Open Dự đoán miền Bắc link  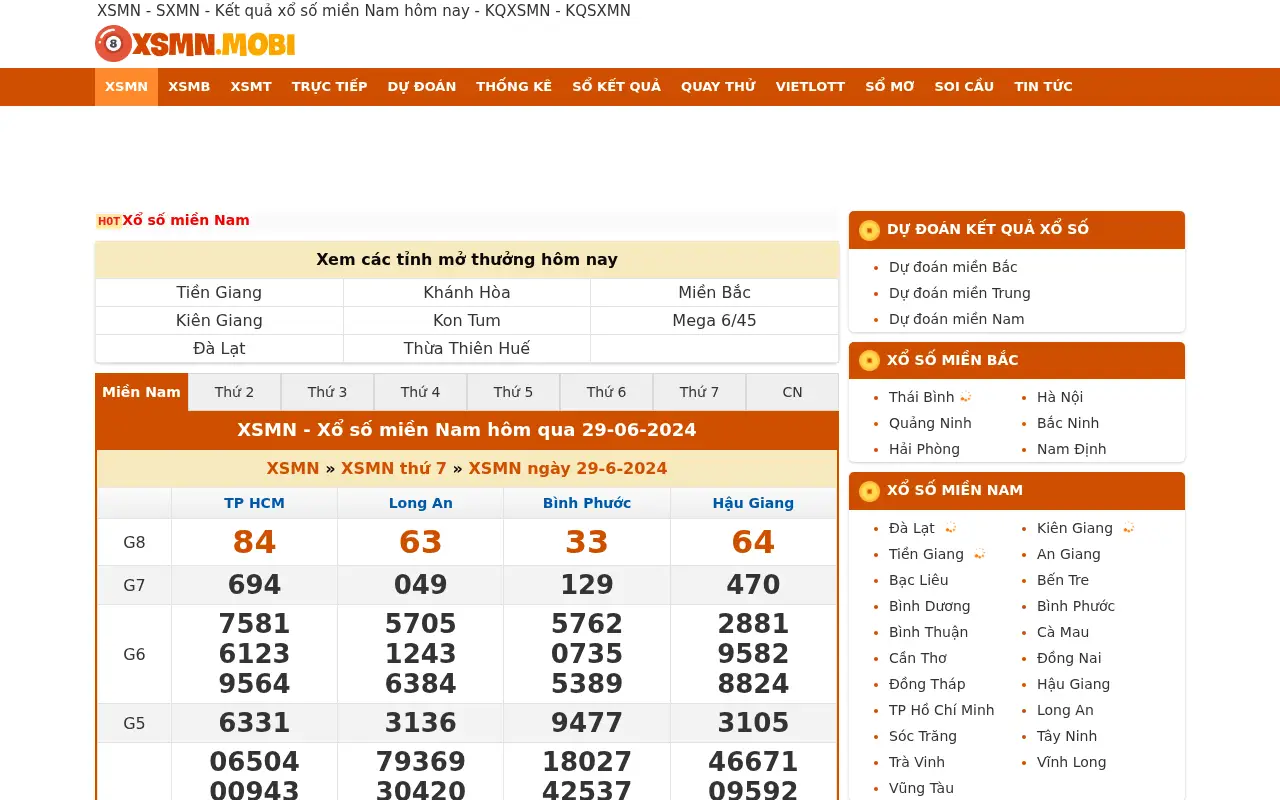coord(953,267)
